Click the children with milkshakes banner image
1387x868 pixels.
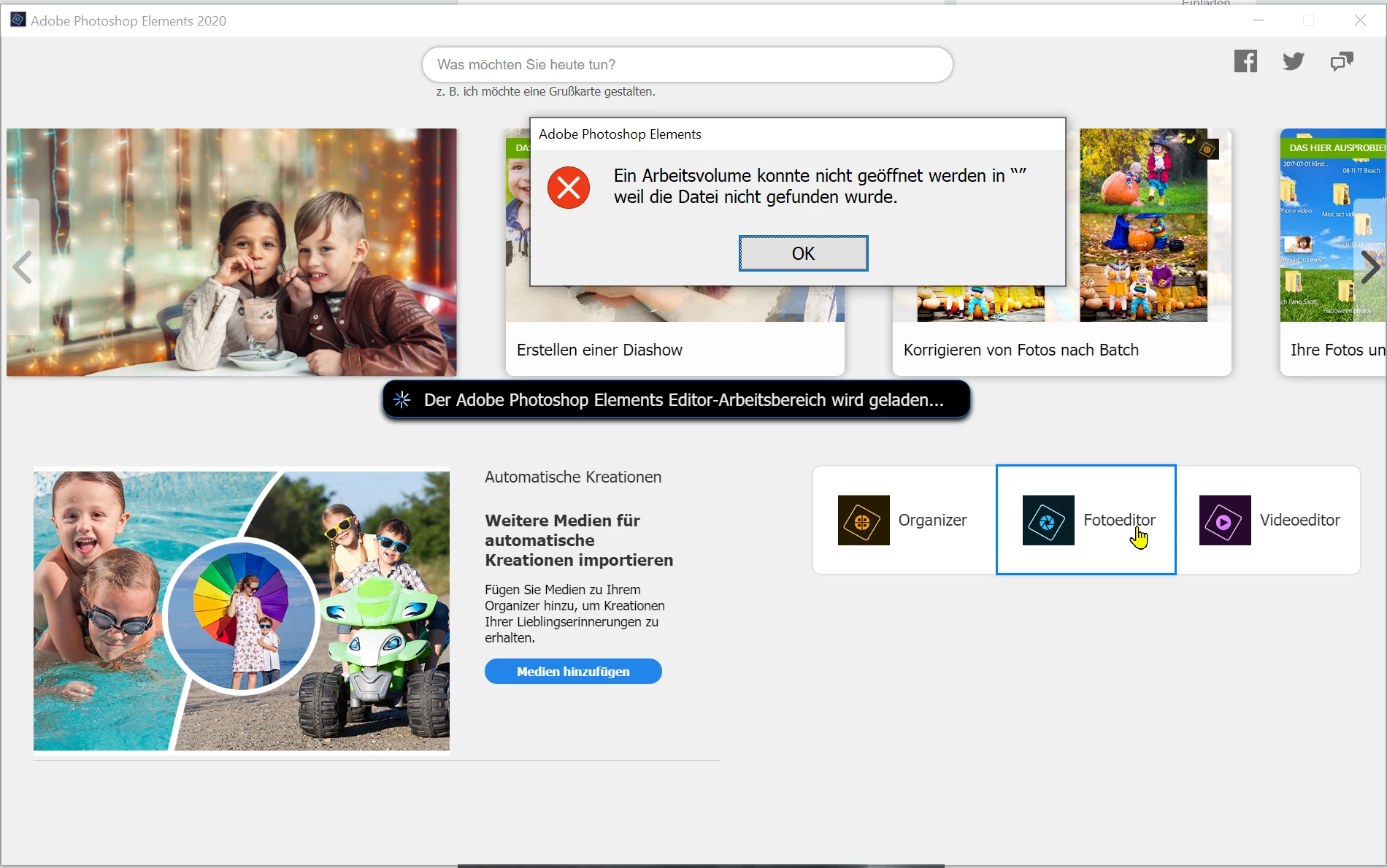click(x=231, y=253)
